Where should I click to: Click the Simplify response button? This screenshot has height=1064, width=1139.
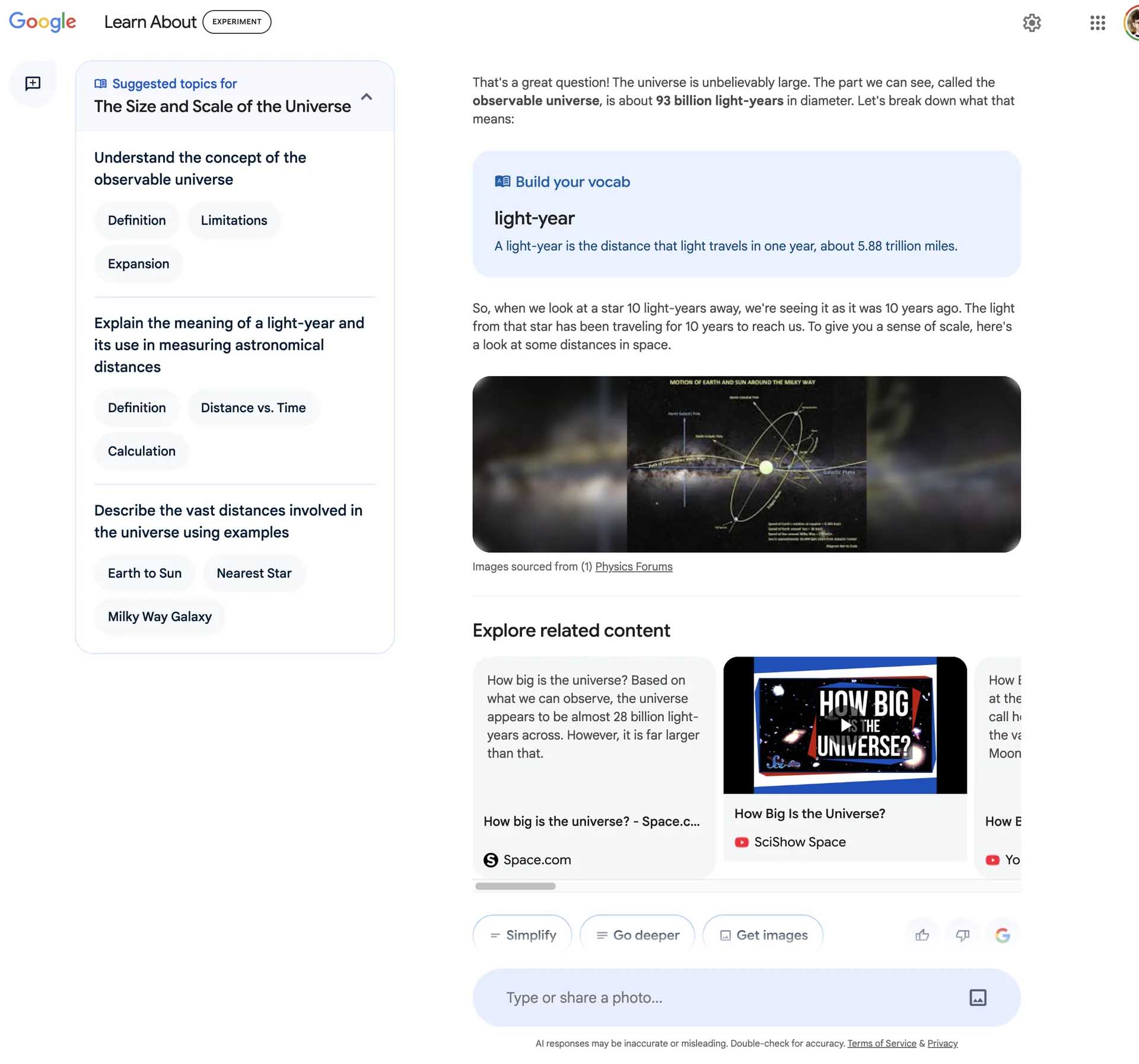(521, 934)
